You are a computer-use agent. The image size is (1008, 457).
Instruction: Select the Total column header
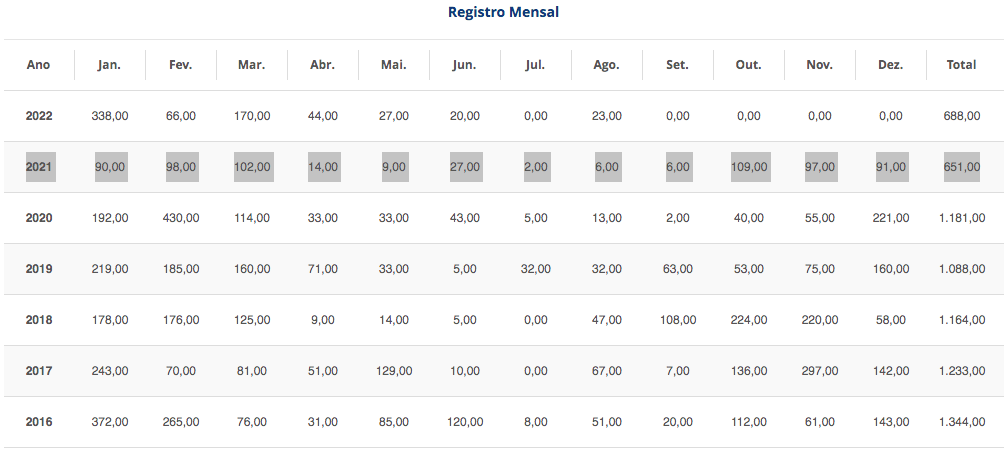[x=961, y=65]
